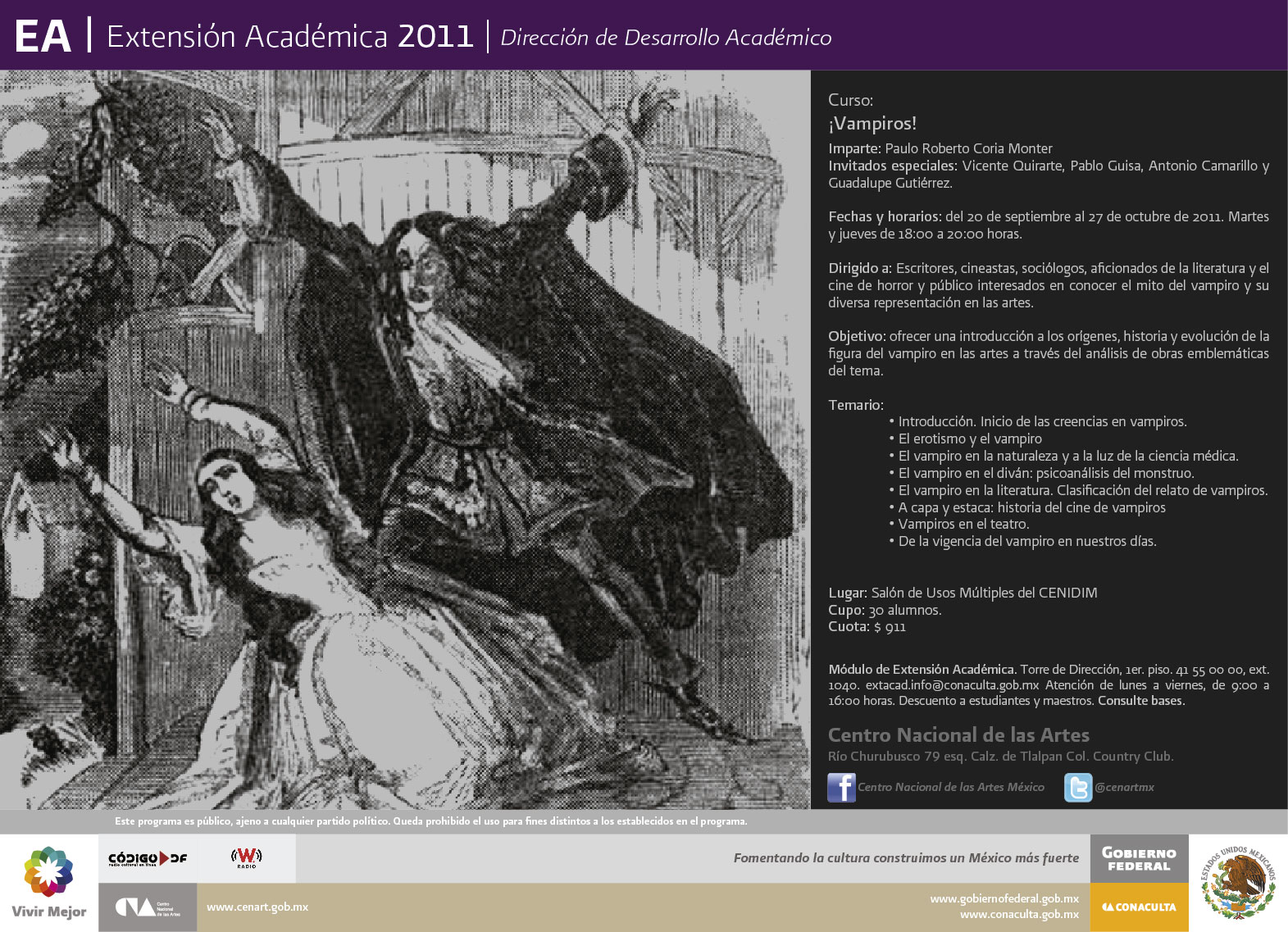Click the Cuota: $ 911 line
Viewport: 1288px width, 932px height.
tap(867, 627)
